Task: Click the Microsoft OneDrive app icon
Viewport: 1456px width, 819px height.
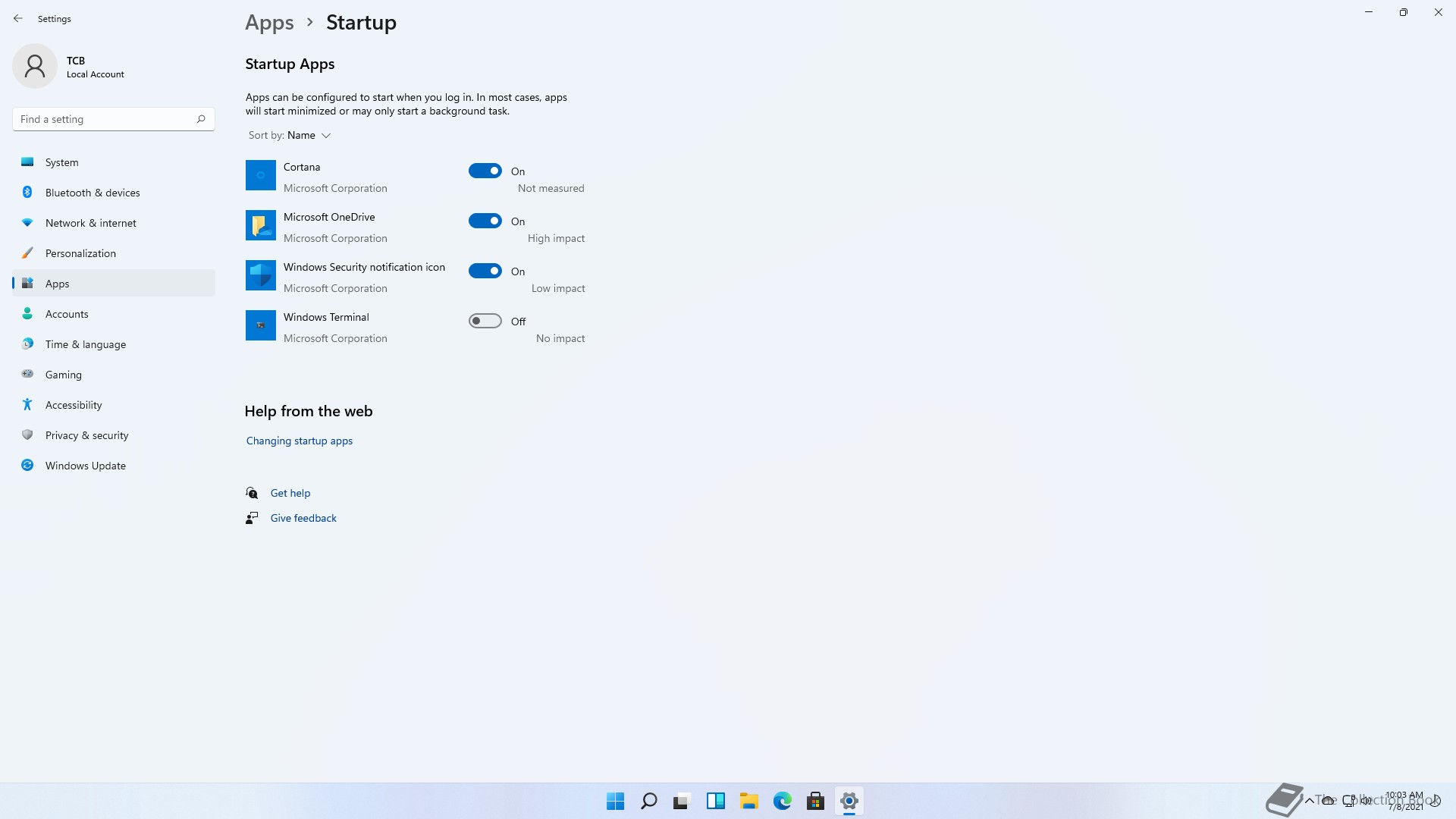Action: pyautogui.click(x=261, y=225)
